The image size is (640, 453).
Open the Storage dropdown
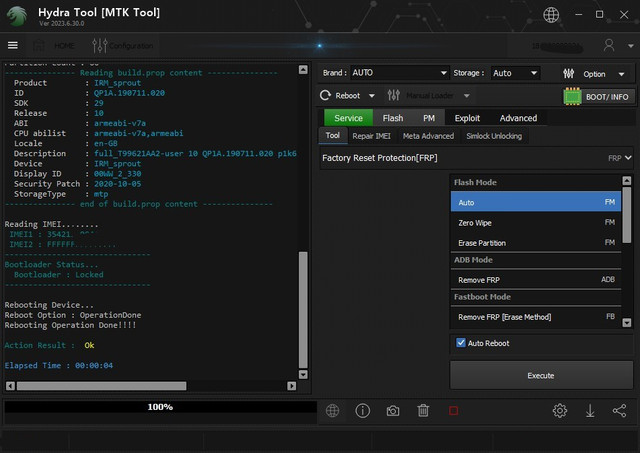(515, 73)
